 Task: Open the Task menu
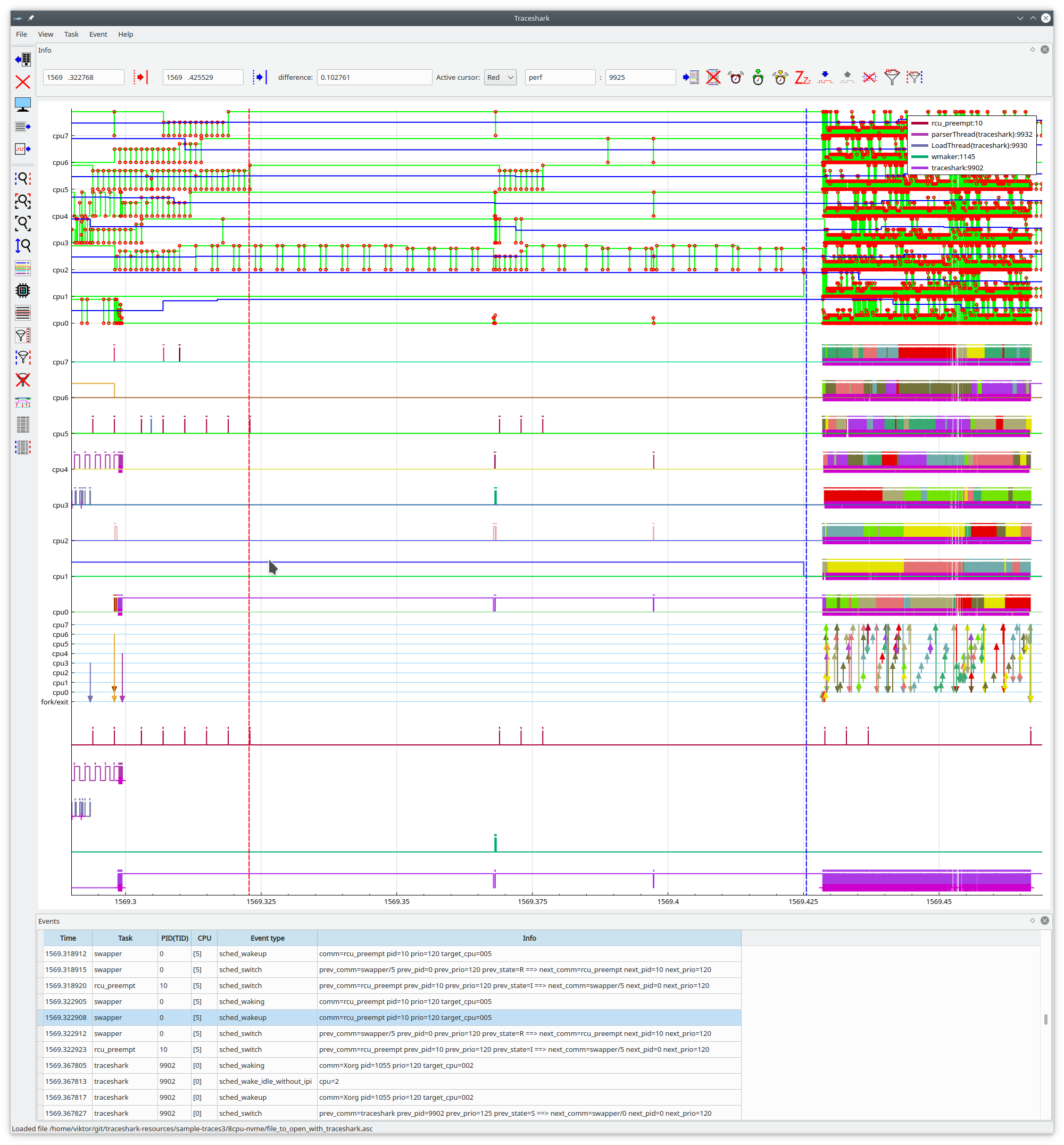coord(71,34)
